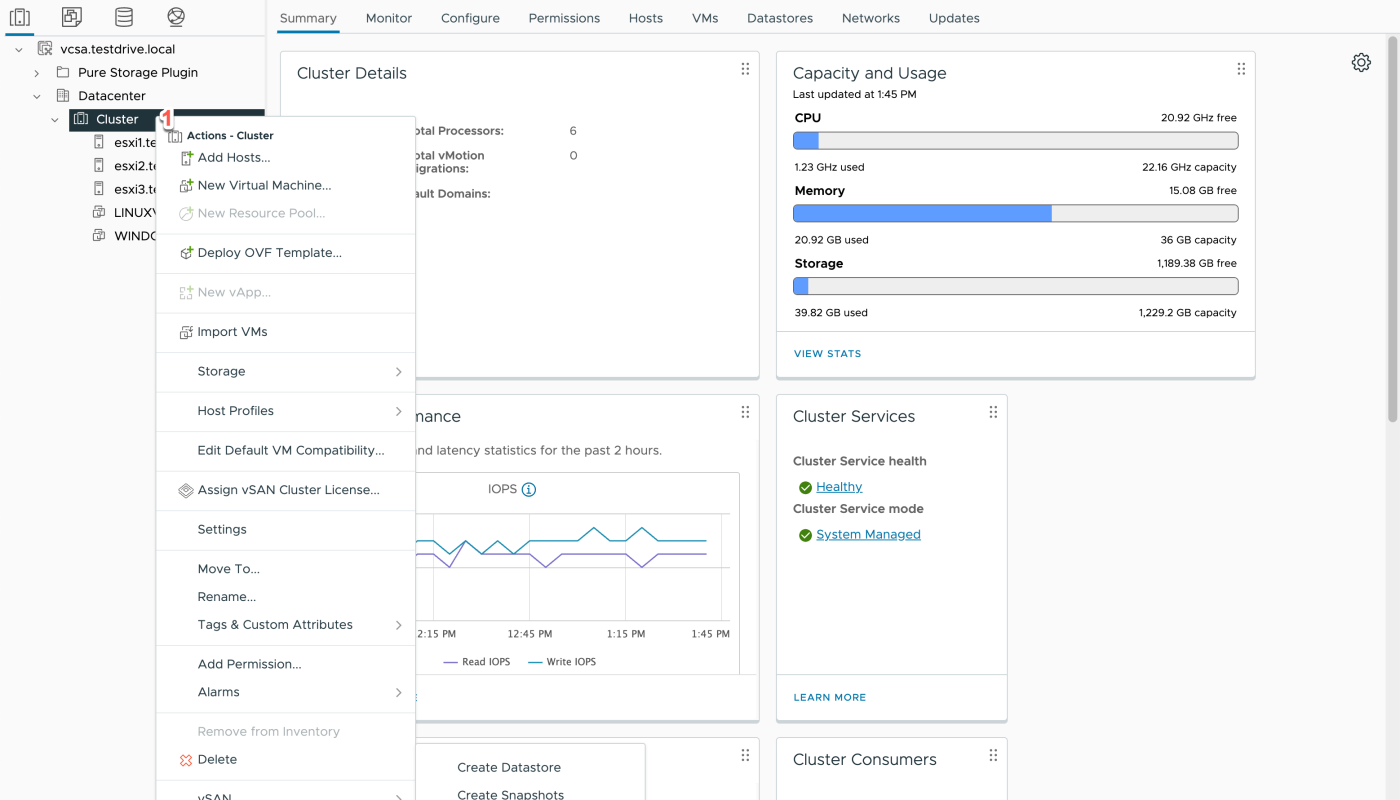Select Deploy OVF Template menu entry
1400x800 pixels.
click(269, 253)
